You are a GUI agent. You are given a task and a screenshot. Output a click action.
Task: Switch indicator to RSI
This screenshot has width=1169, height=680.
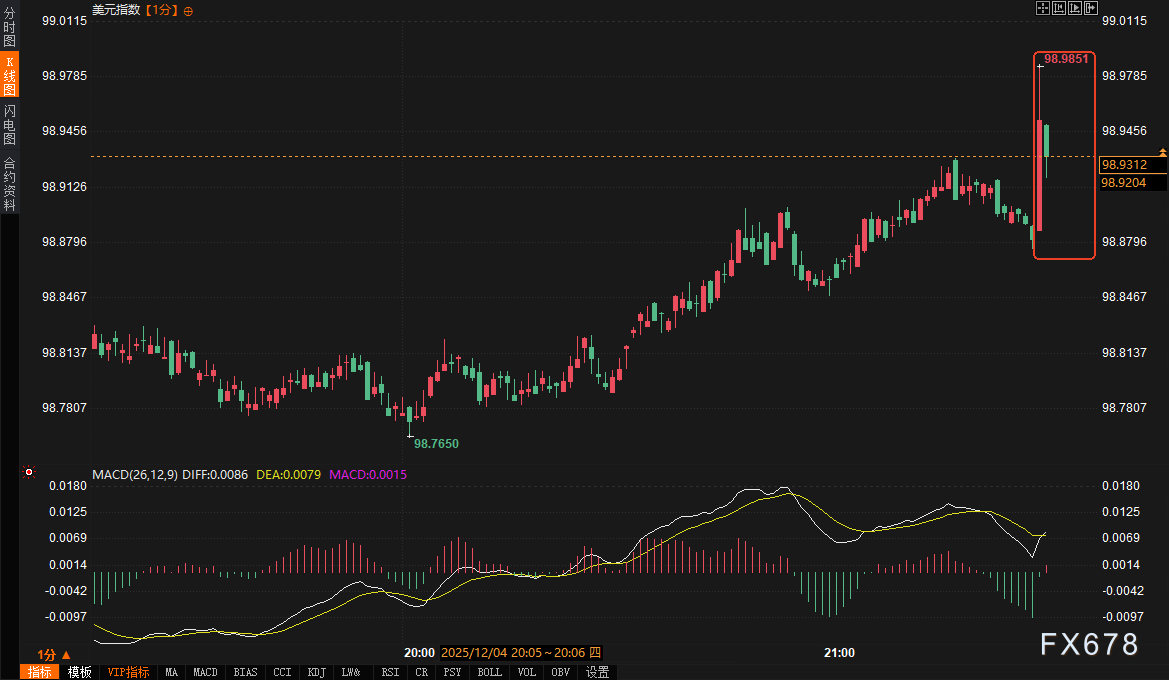[x=390, y=672]
